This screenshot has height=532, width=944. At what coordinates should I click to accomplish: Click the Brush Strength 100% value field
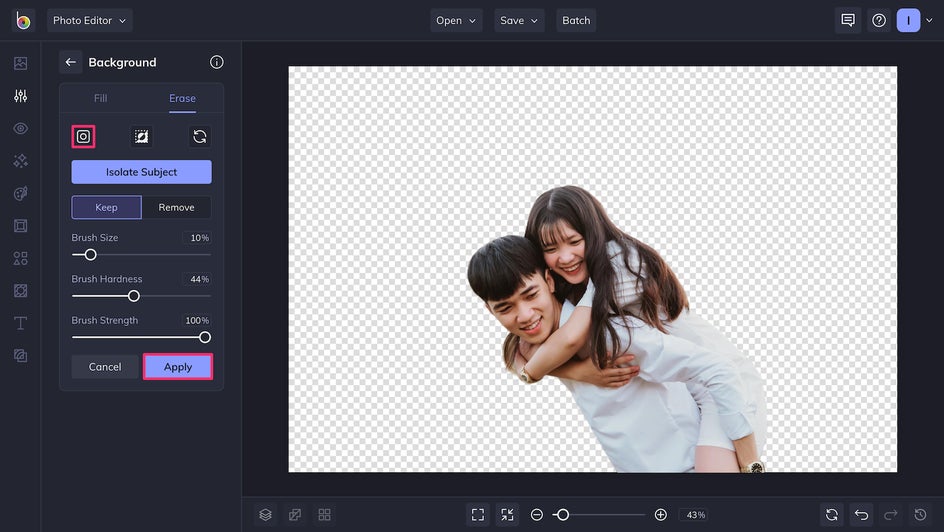[197, 320]
